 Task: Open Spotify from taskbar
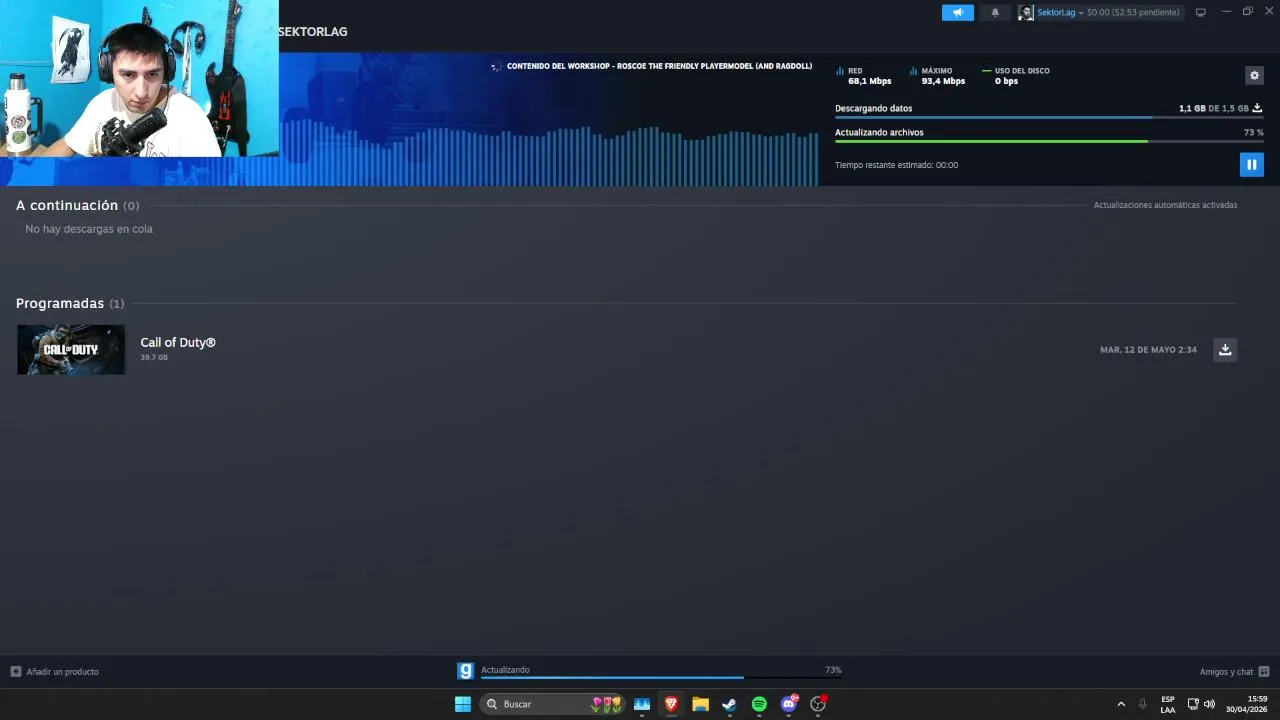coord(759,704)
